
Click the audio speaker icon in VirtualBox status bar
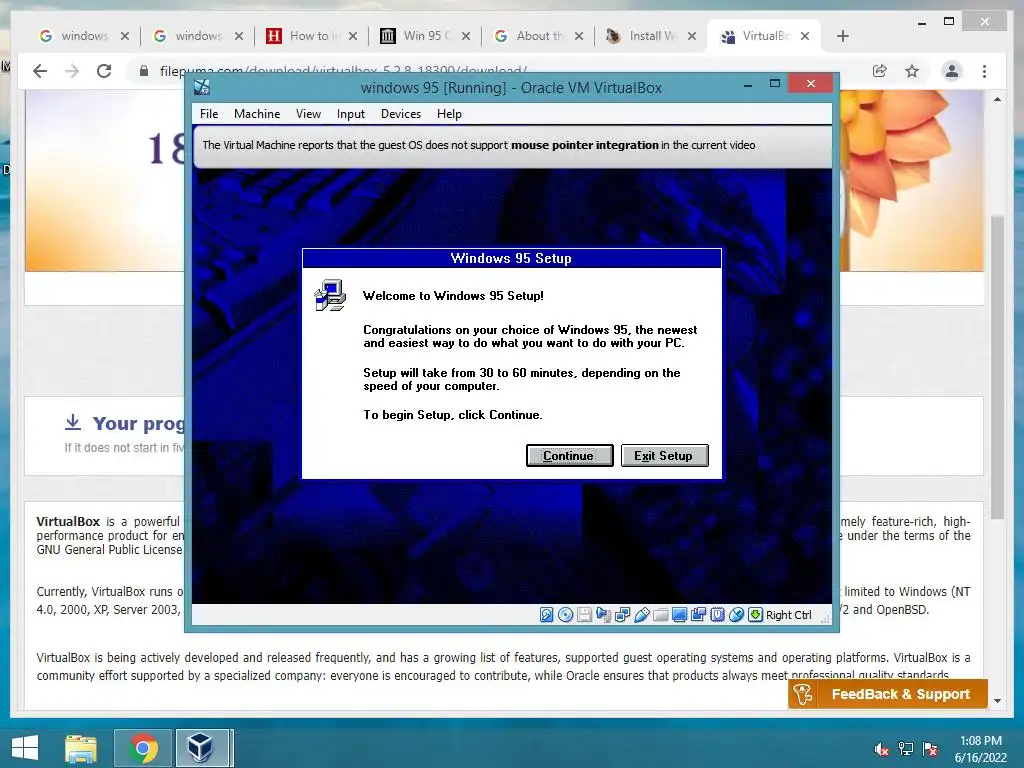point(603,615)
